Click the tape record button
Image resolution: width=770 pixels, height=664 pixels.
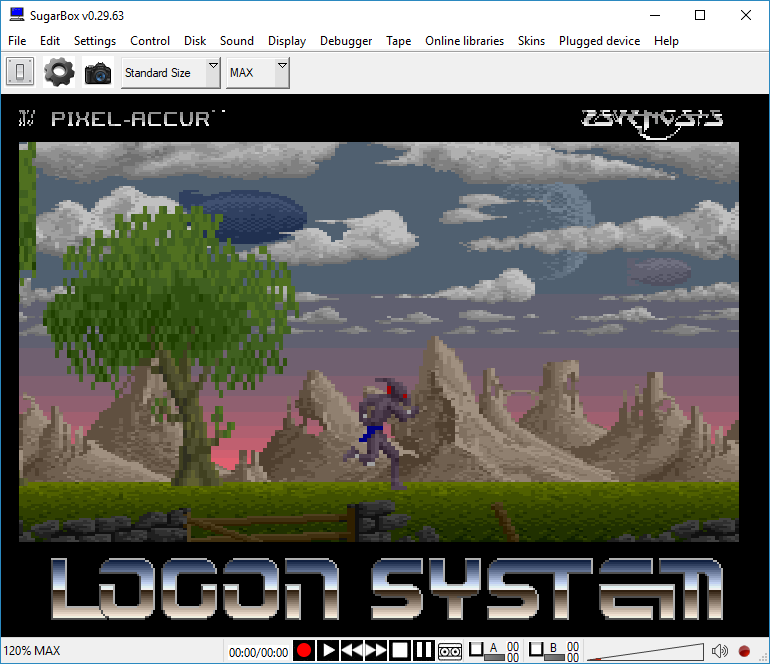[304, 651]
